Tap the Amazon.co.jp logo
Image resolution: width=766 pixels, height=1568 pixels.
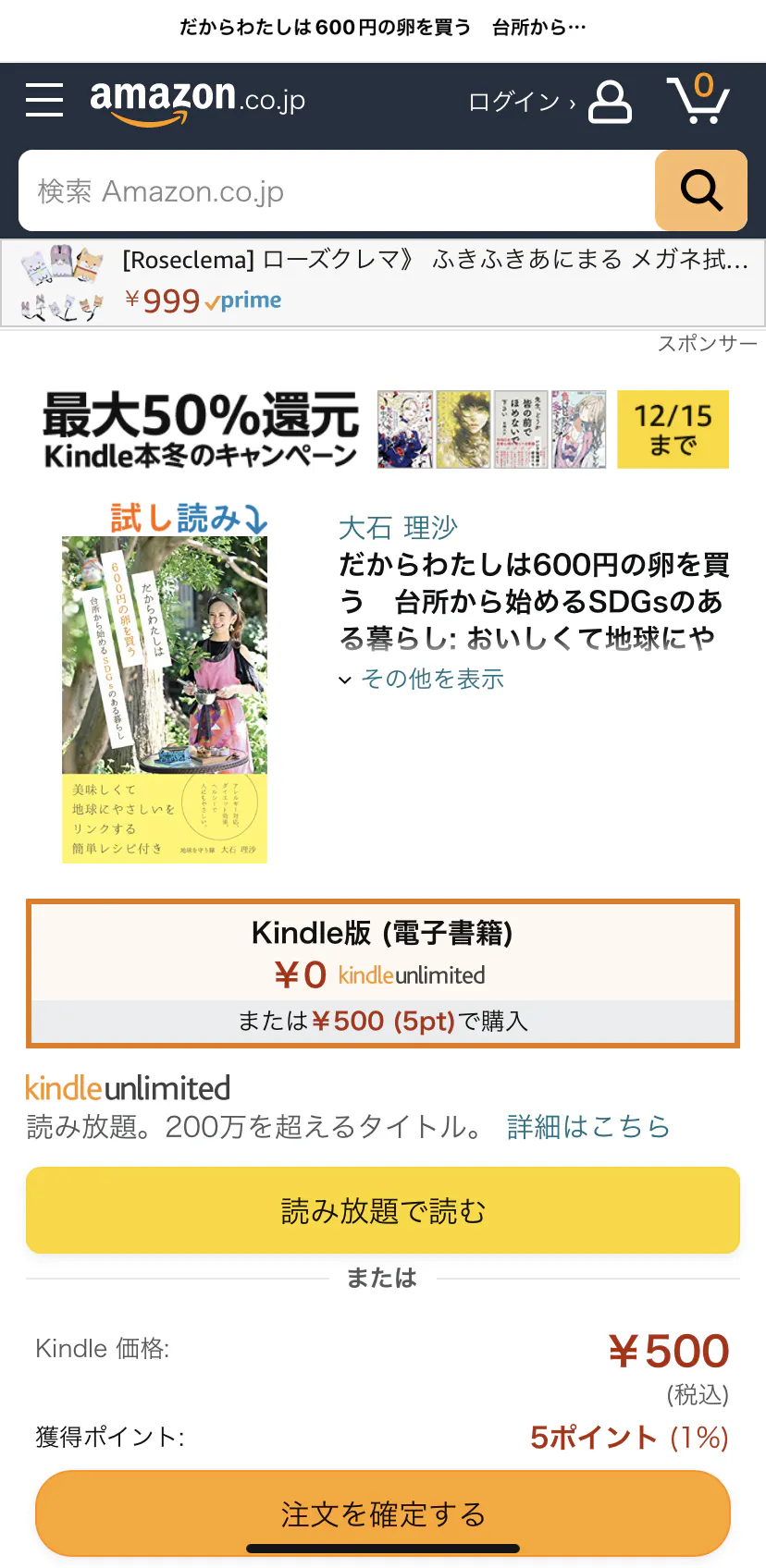click(197, 100)
